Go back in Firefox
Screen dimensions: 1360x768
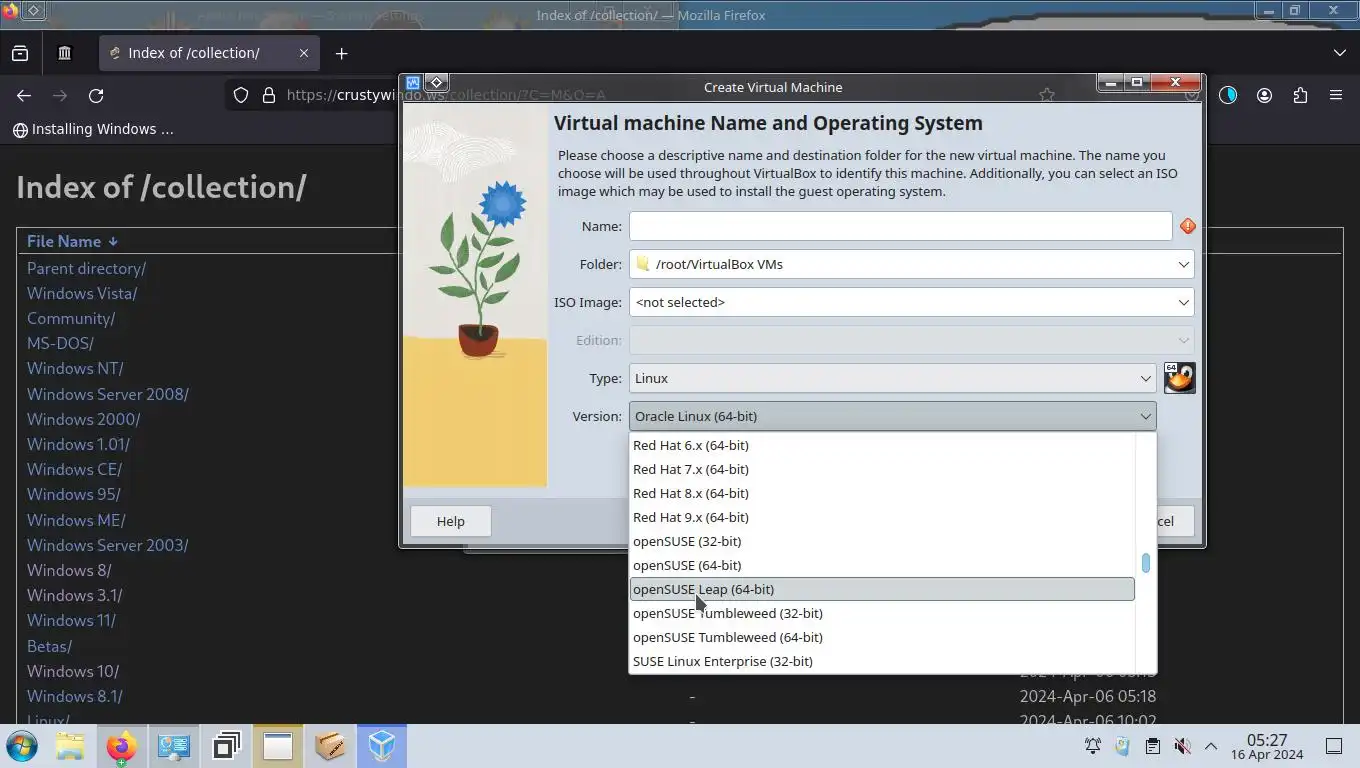[x=24, y=95]
